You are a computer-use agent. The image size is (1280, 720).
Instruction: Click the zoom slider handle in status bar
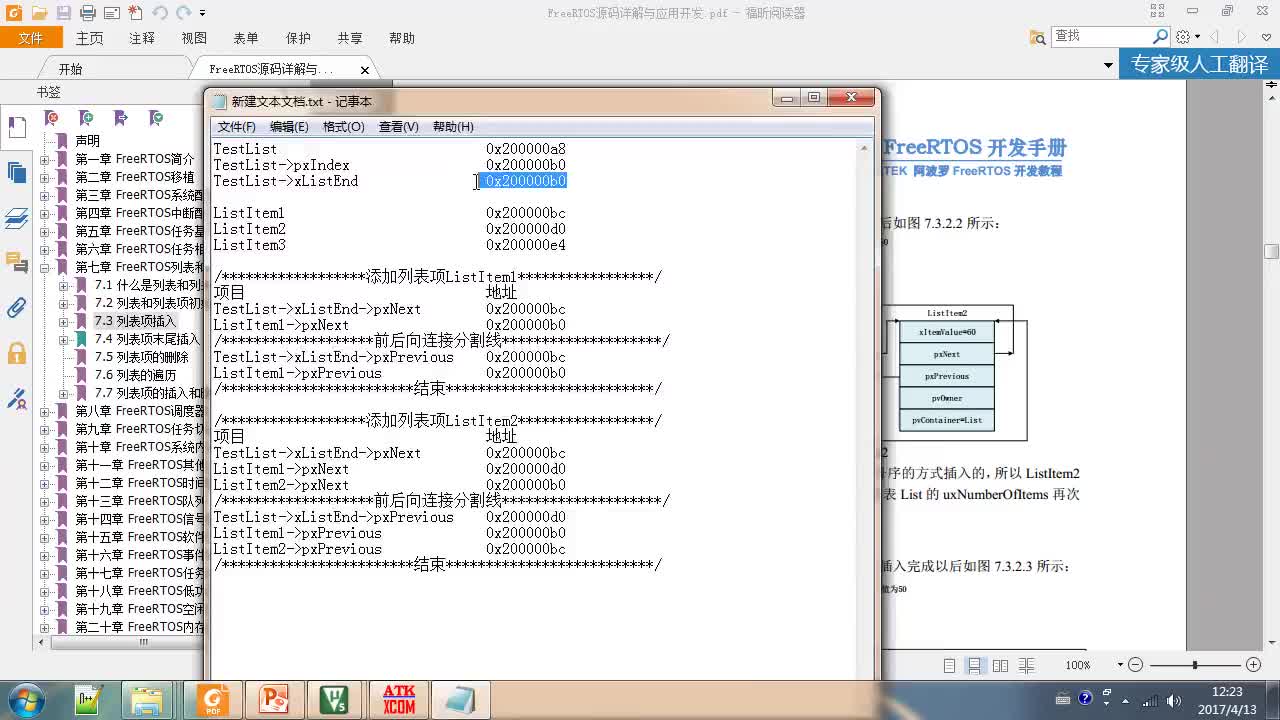[x=1195, y=665]
